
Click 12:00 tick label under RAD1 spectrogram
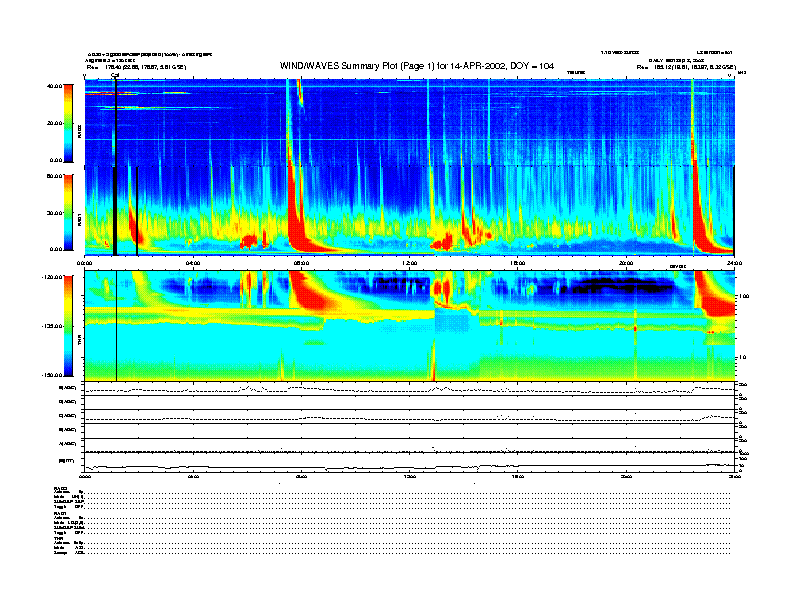click(x=410, y=263)
